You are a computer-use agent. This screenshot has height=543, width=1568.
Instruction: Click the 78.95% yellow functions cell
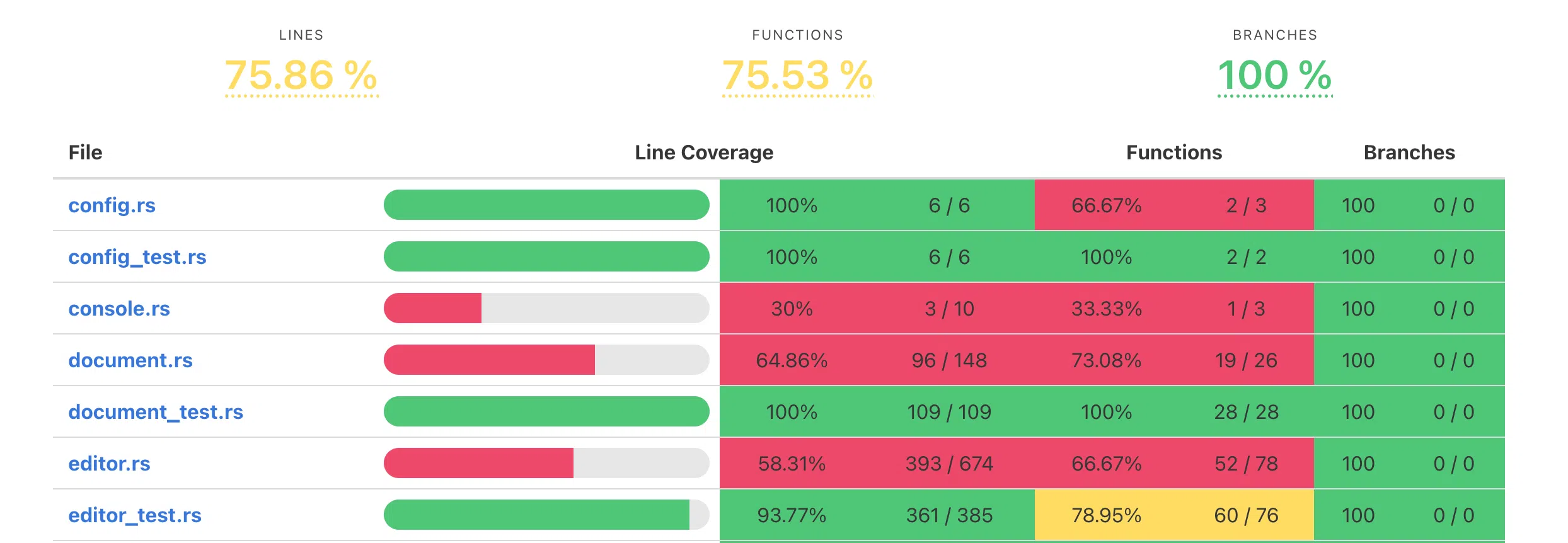(x=1106, y=515)
